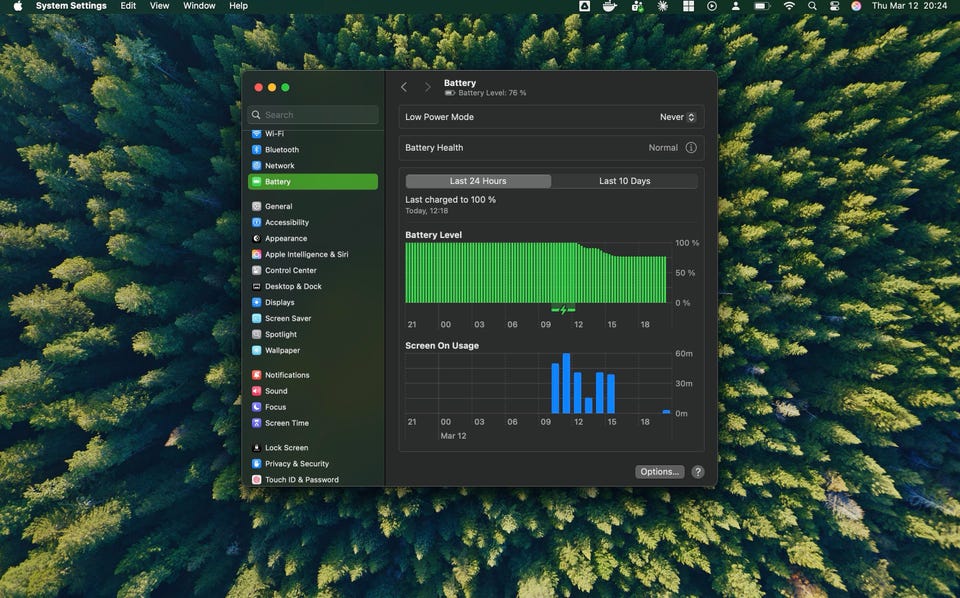Go back using the left chevron
This screenshot has height=598, width=960.
coord(404,88)
